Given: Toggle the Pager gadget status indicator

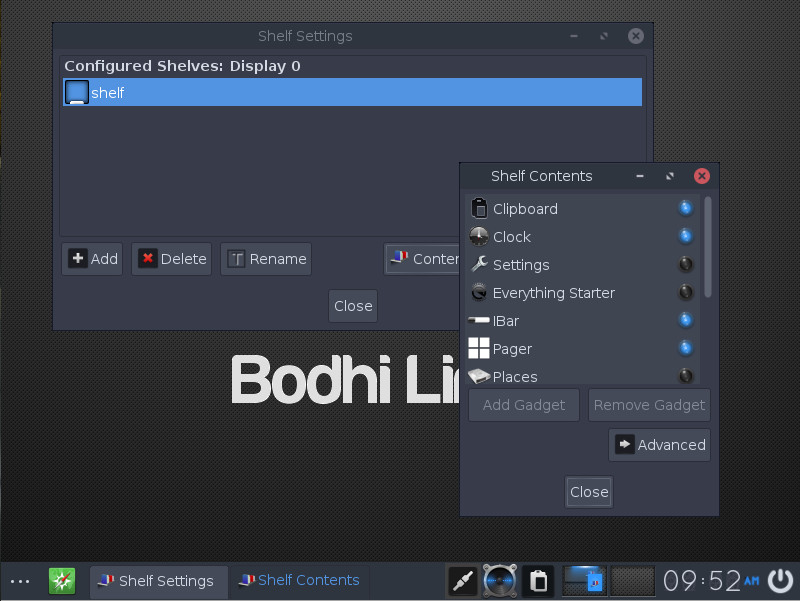Looking at the screenshot, I should tap(686, 348).
